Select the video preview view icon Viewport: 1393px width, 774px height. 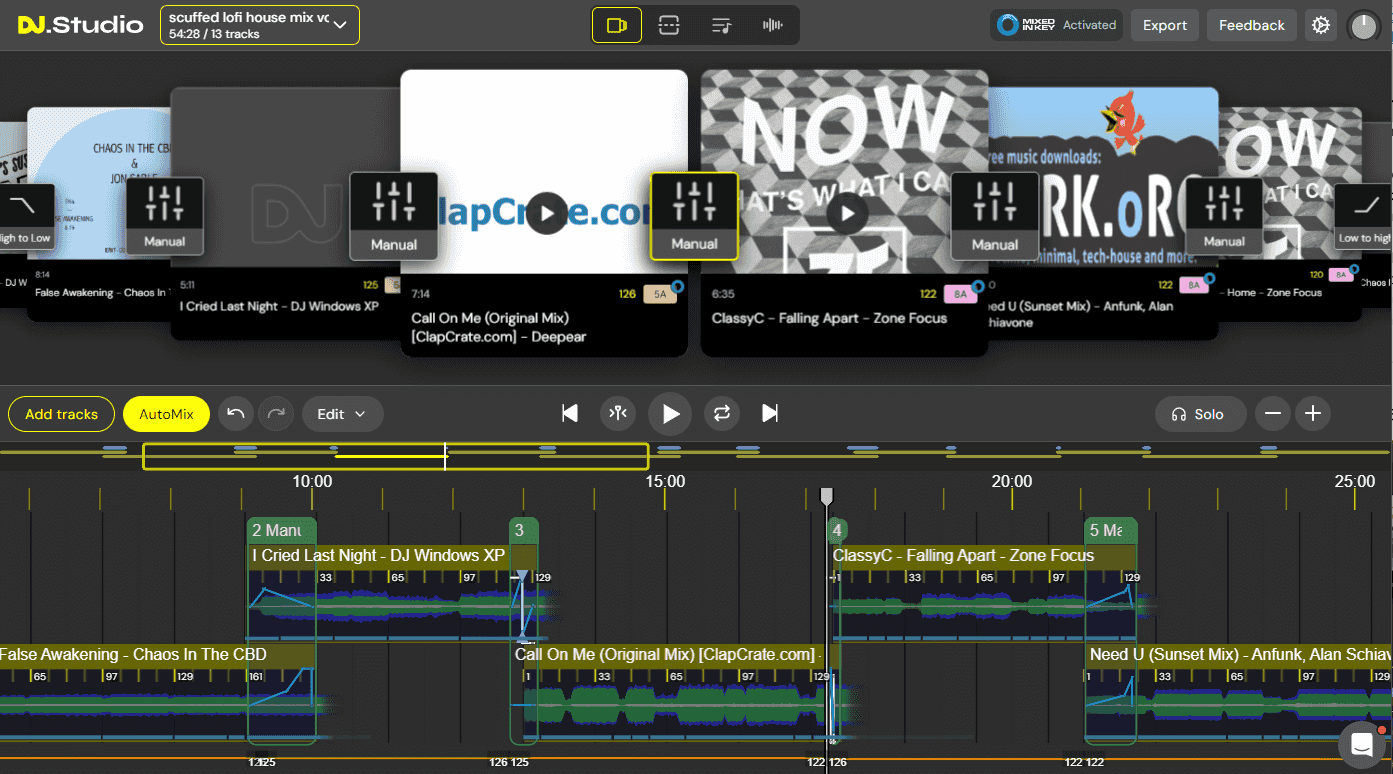click(617, 25)
